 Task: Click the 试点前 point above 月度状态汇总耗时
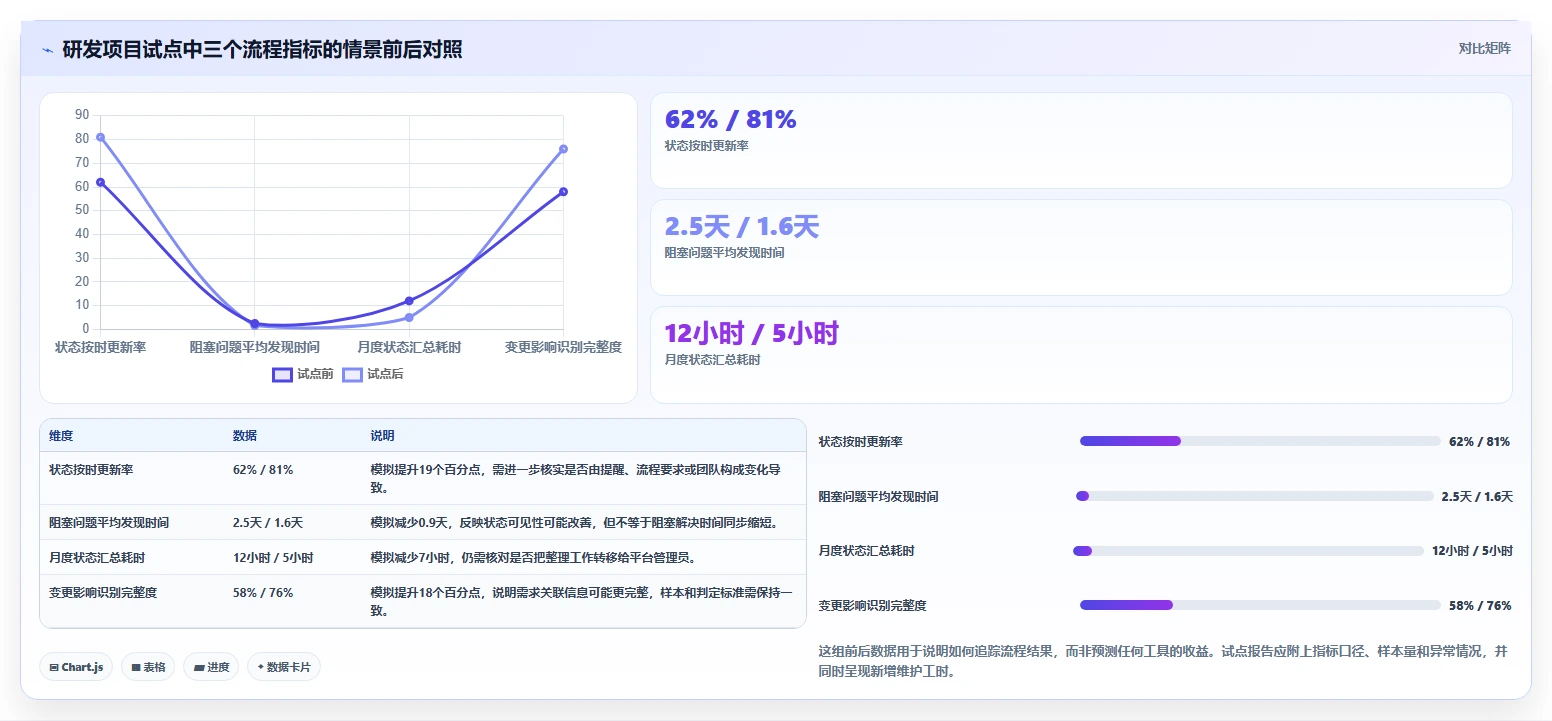coord(409,301)
